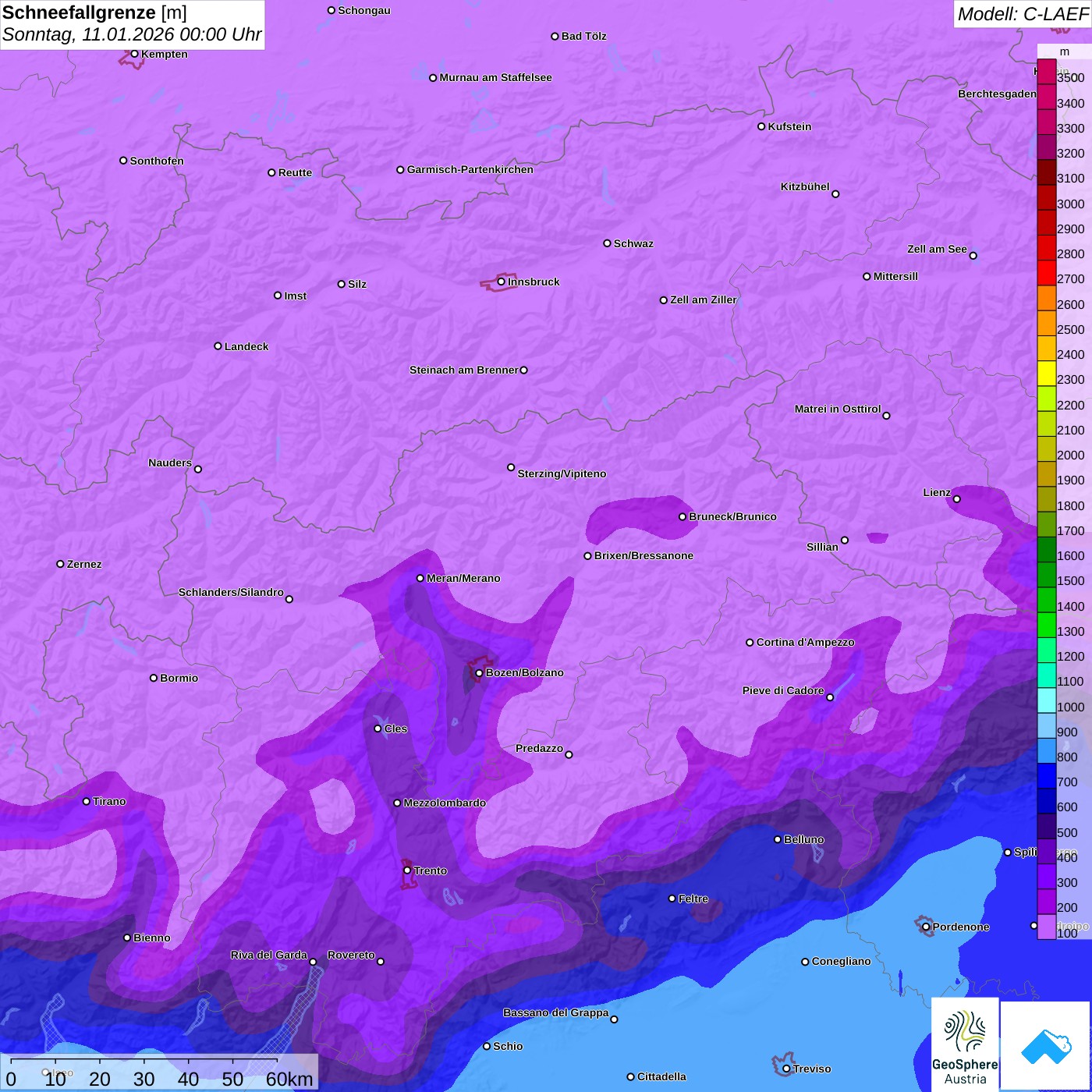Viewport: 1092px width, 1092px height.
Task: Click the Modell: C-LAEF label
Action: [x=1023, y=14]
